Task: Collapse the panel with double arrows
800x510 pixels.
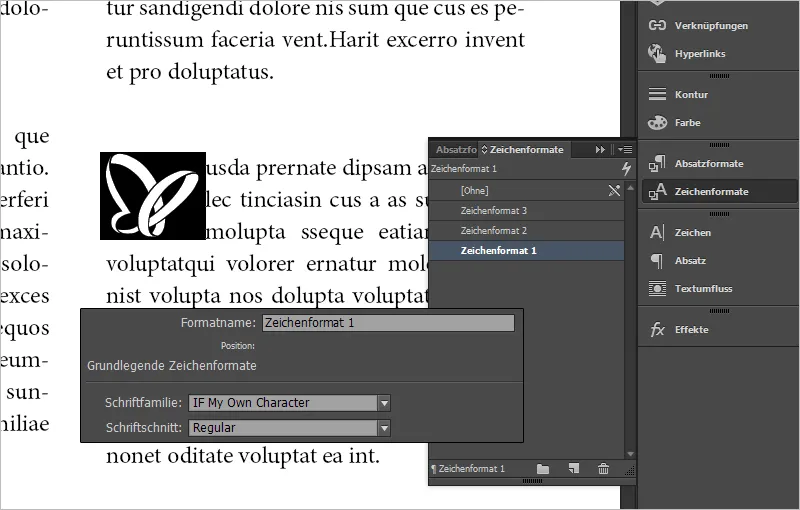Action: point(600,149)
